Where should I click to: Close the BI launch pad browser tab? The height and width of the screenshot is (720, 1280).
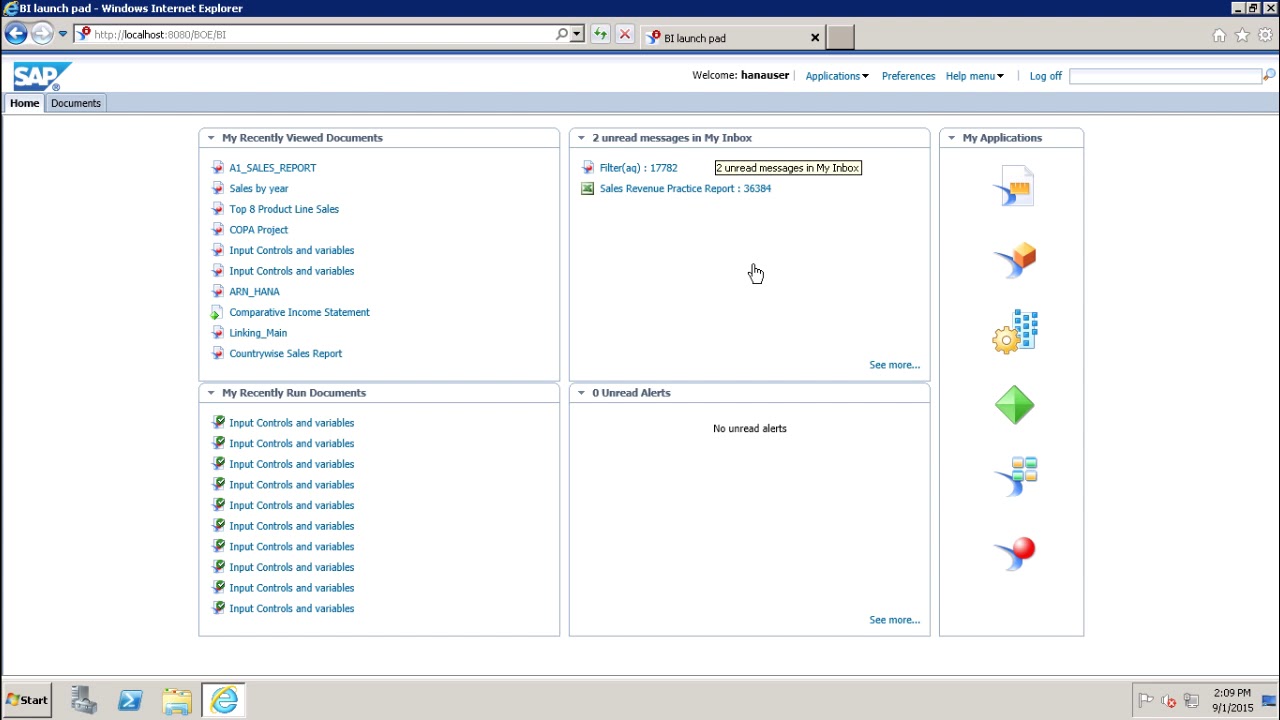coord(815,38)
